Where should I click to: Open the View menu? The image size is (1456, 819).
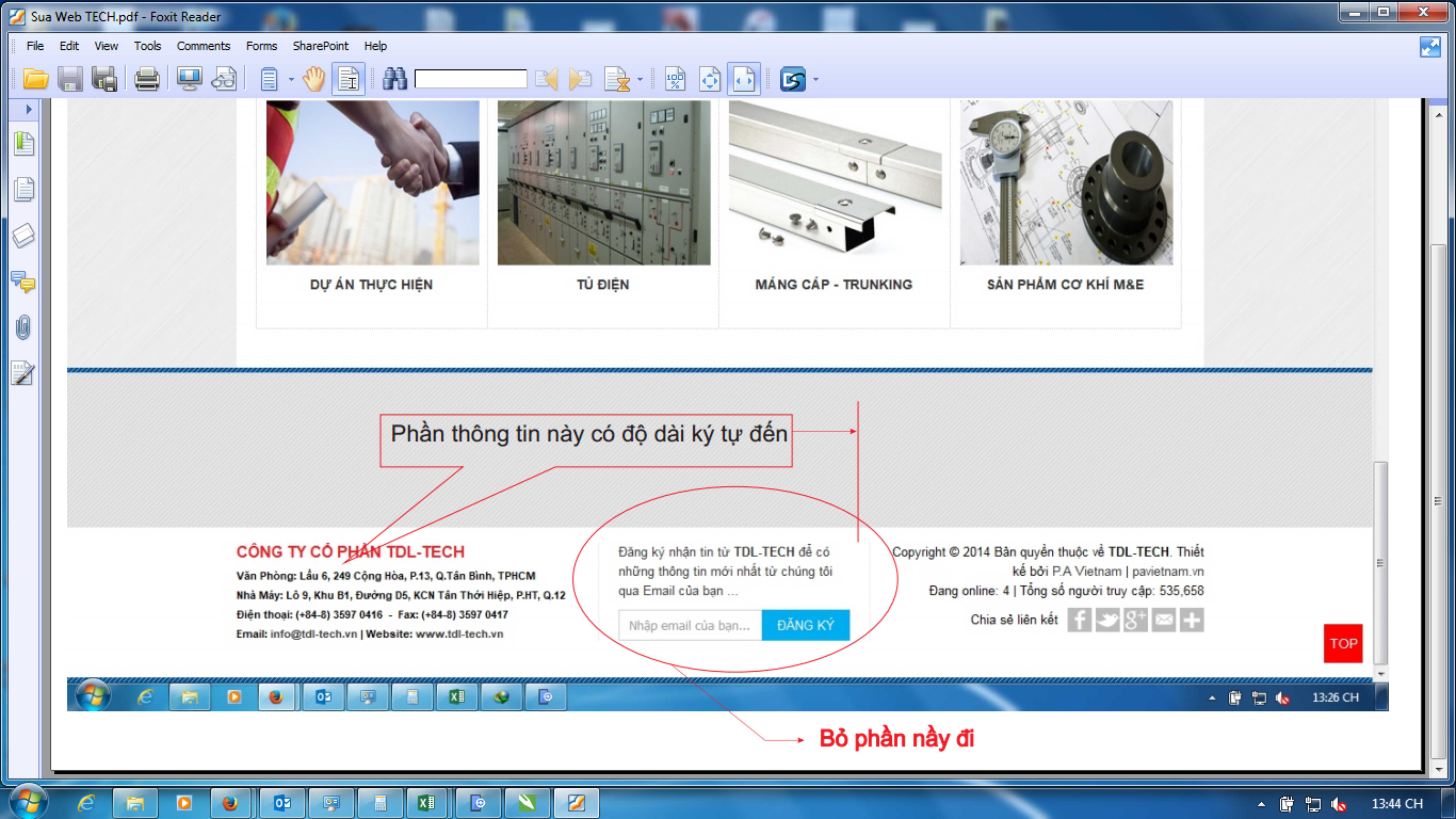[106, 46]
